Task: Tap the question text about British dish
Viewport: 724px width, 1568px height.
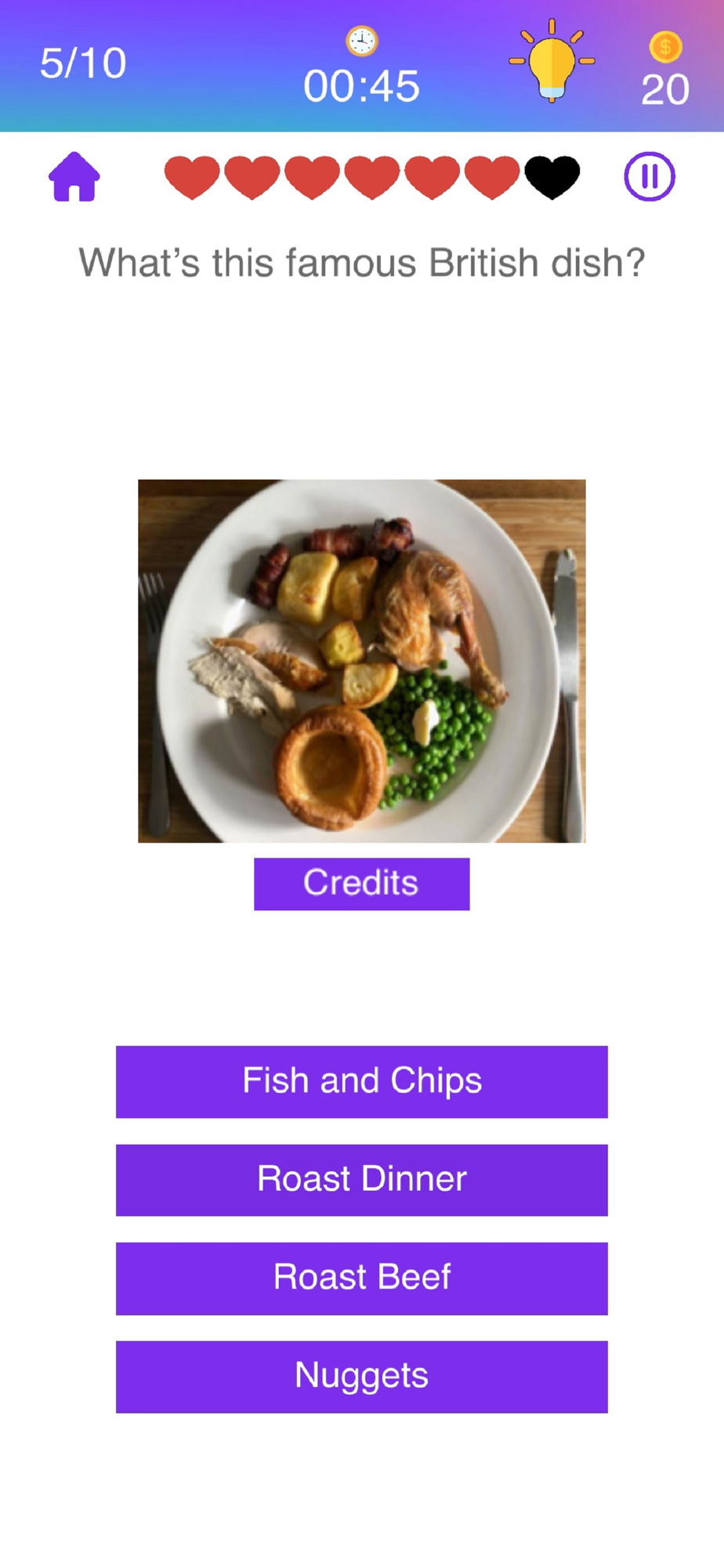Action: click(x=362, y=263)
